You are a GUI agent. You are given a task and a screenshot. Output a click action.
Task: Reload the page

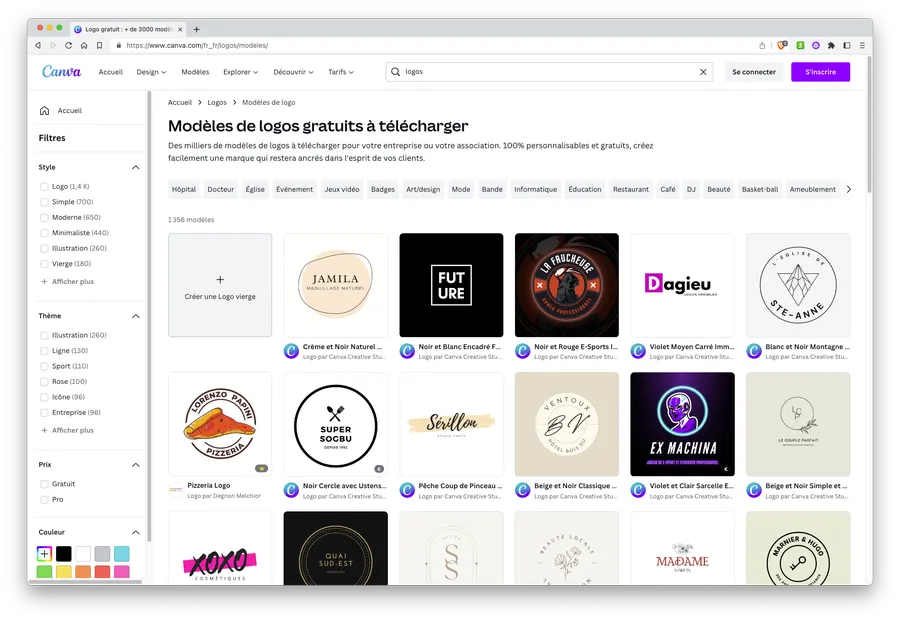pyautogui.click(x=68, y=45)
